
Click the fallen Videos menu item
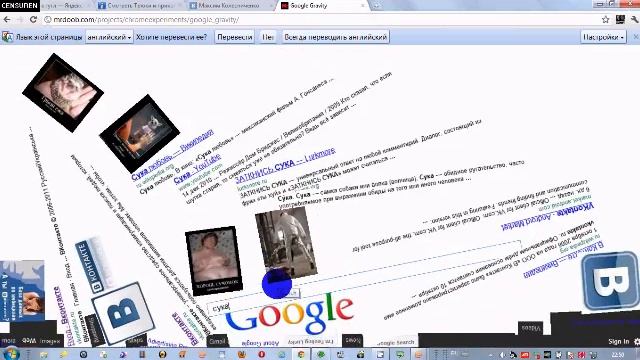(530, 328)
